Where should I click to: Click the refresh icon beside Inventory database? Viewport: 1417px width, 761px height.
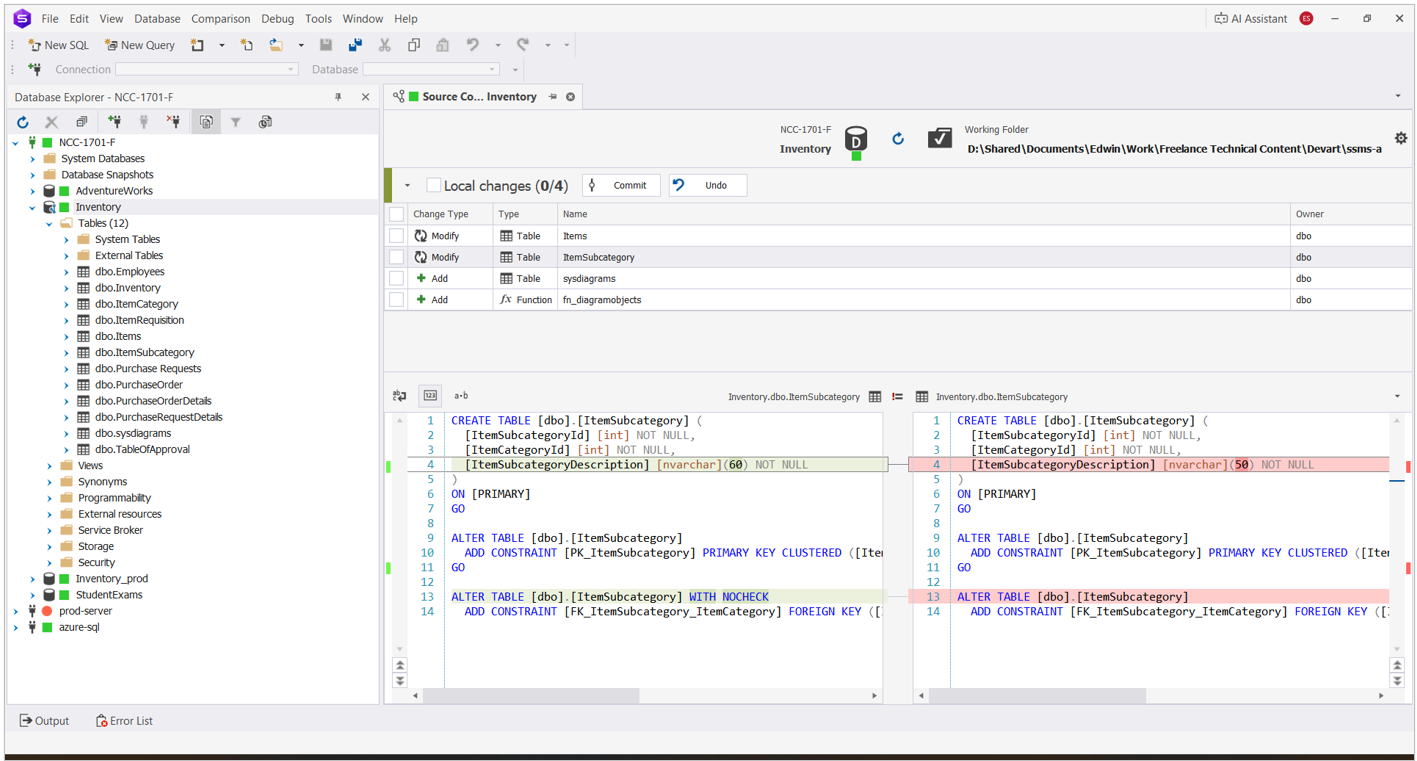coord(898,139)
